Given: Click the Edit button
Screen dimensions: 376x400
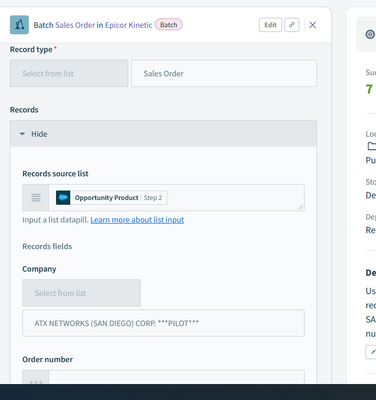Looking at the screenshot, I should pos(270,25).
